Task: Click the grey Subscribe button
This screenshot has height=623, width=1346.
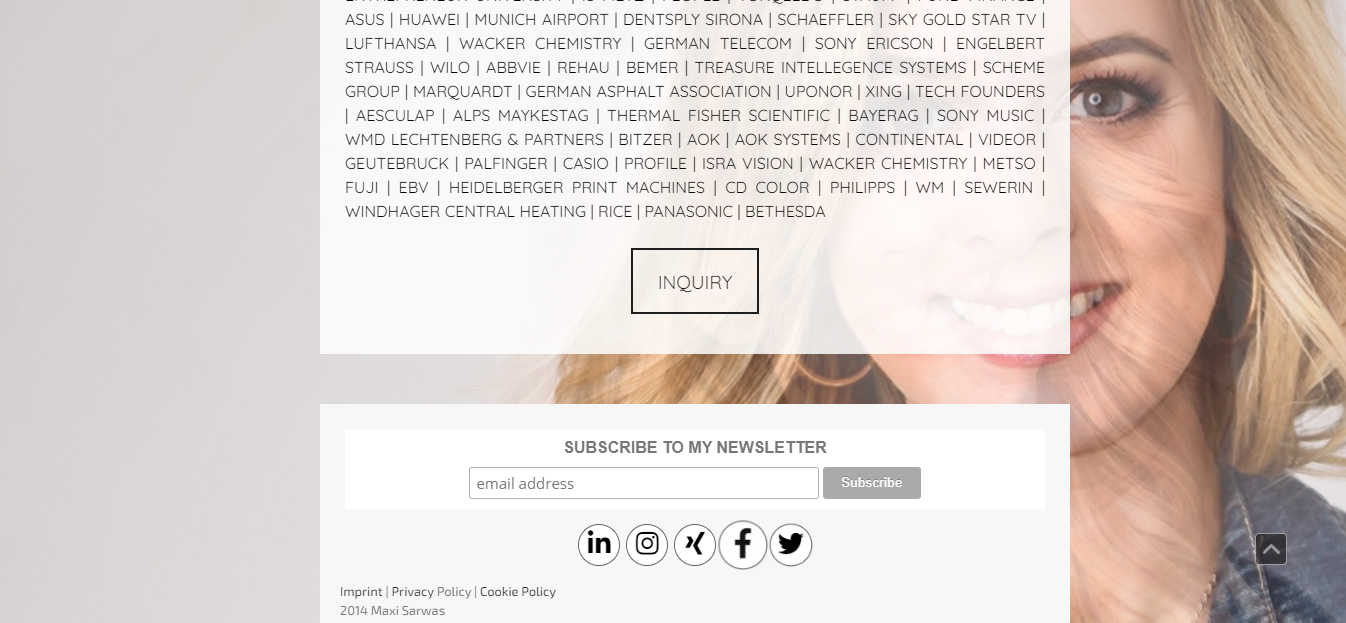Action: pyautogui.click(x=872, y=483)
